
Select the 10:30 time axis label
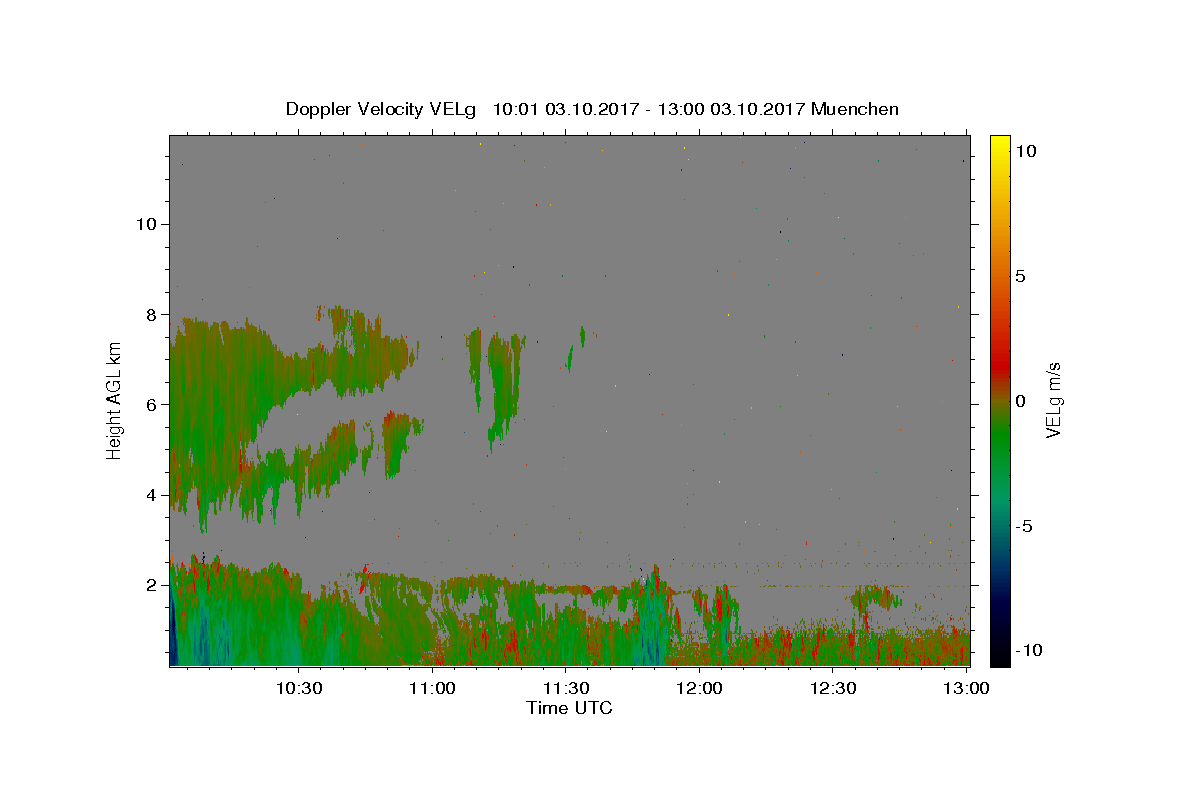[298, 688]
